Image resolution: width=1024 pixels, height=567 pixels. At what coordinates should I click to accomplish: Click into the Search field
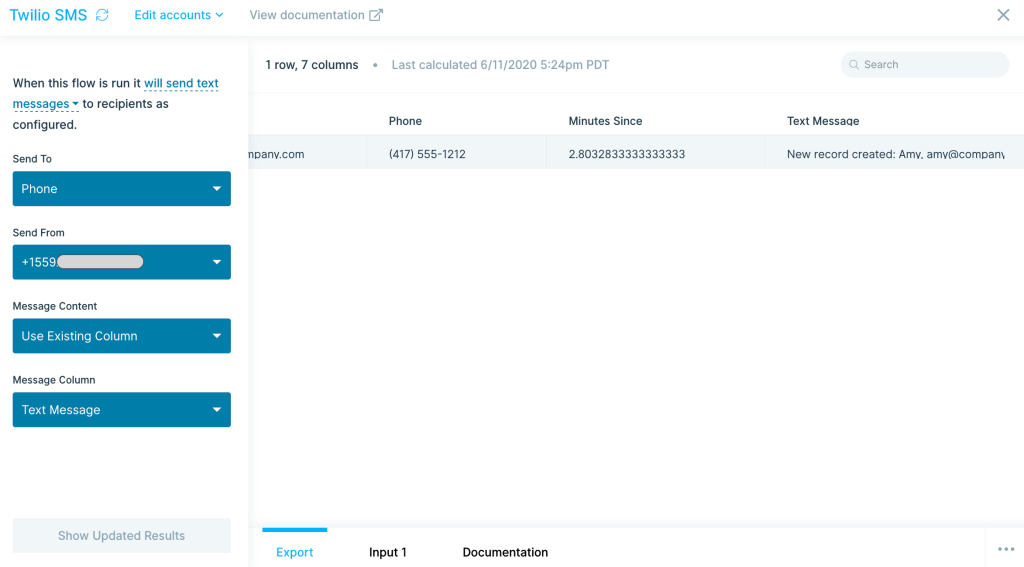point(925,65)
